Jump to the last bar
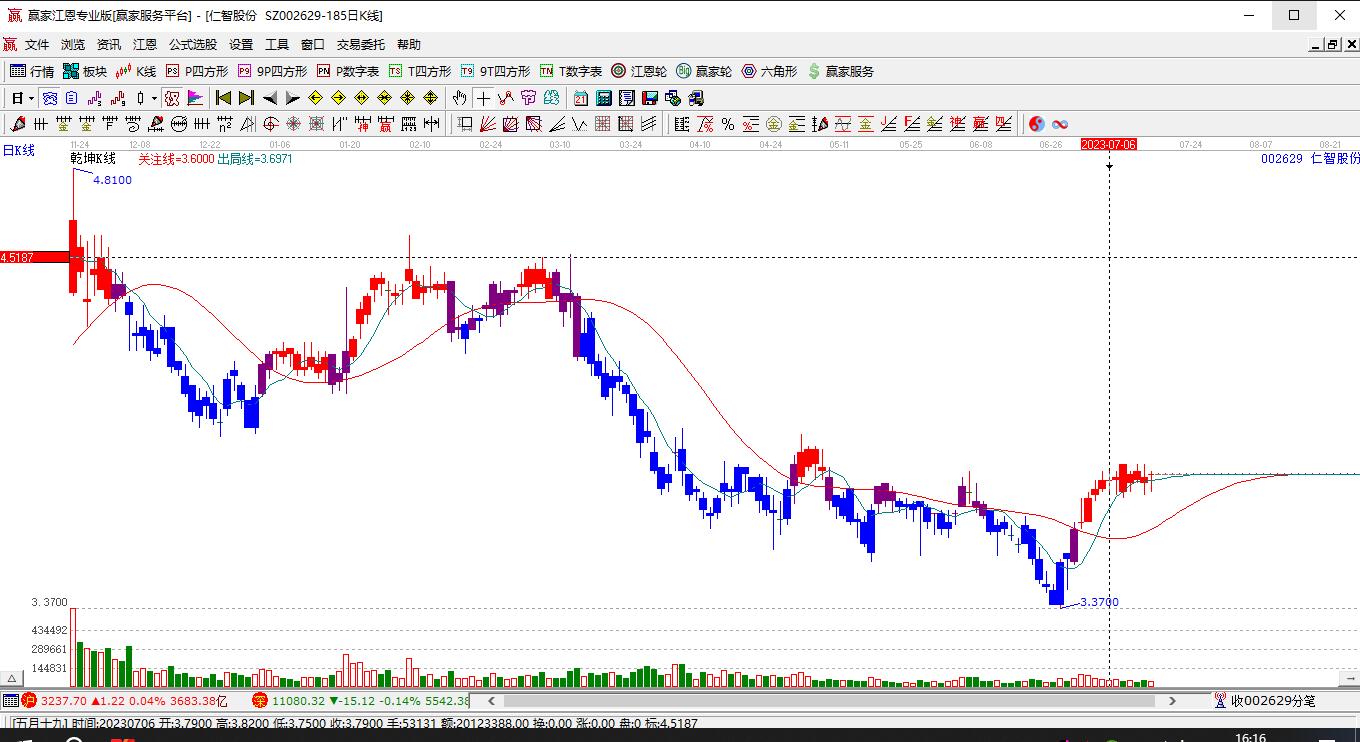This screenshot has width=1360, height=742. coord(246,98)
